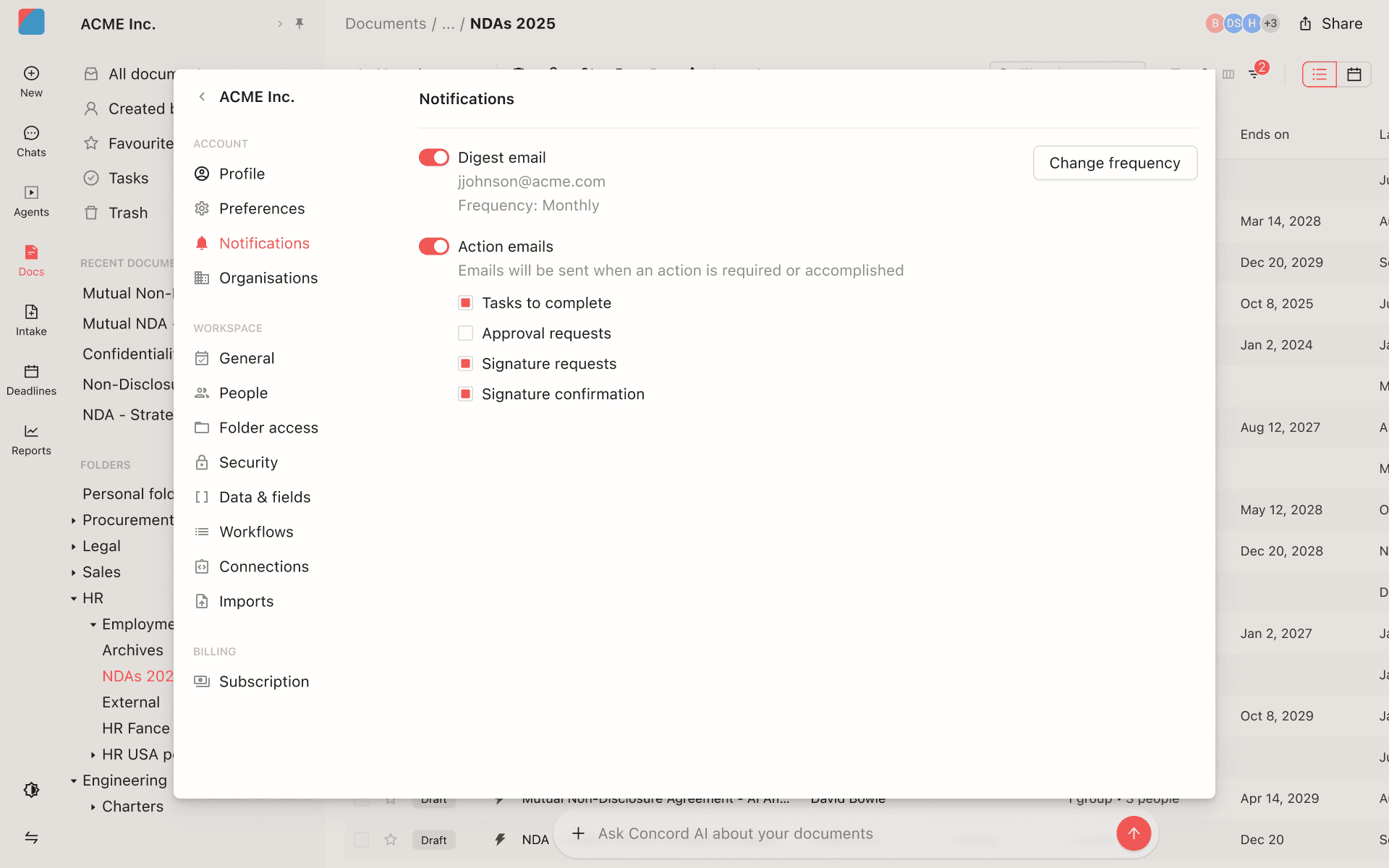
Task: Open the Security workspace settings
Action: pos(248,463)
